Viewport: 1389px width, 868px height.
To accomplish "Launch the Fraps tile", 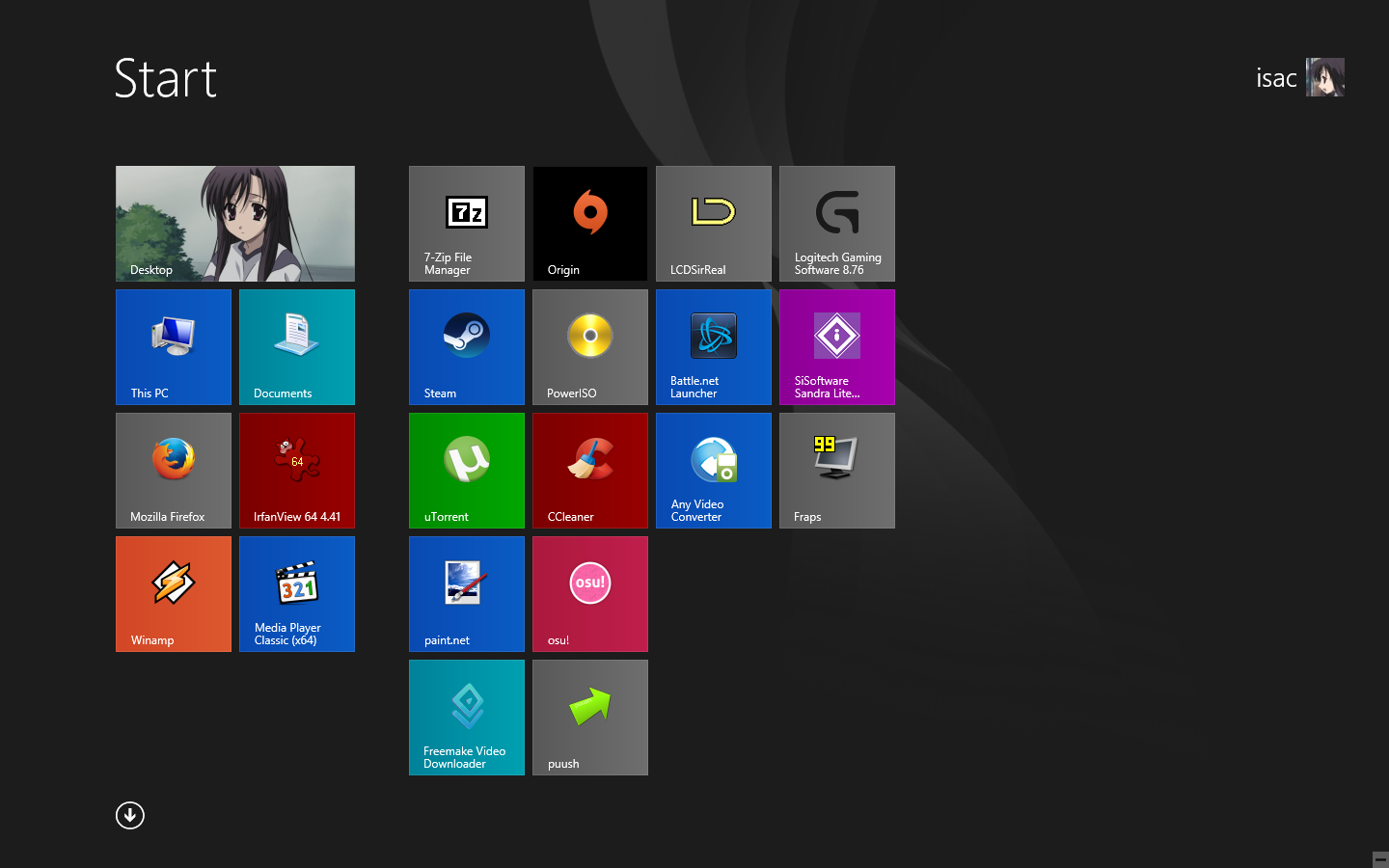I will [837, 471].
